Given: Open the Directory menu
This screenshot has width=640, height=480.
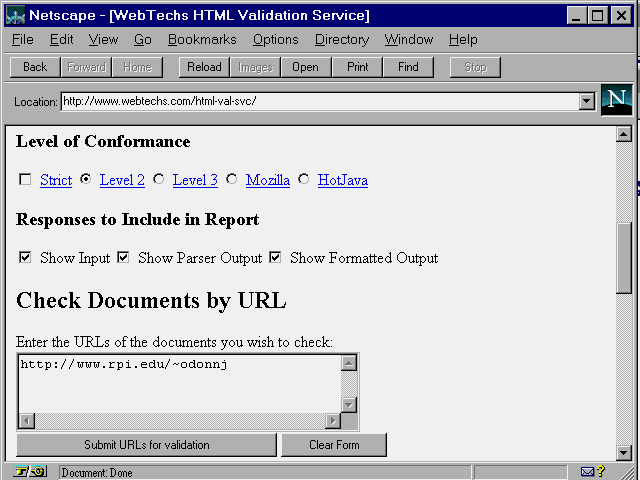Looking at the screenshot, I should click(341, 40).
